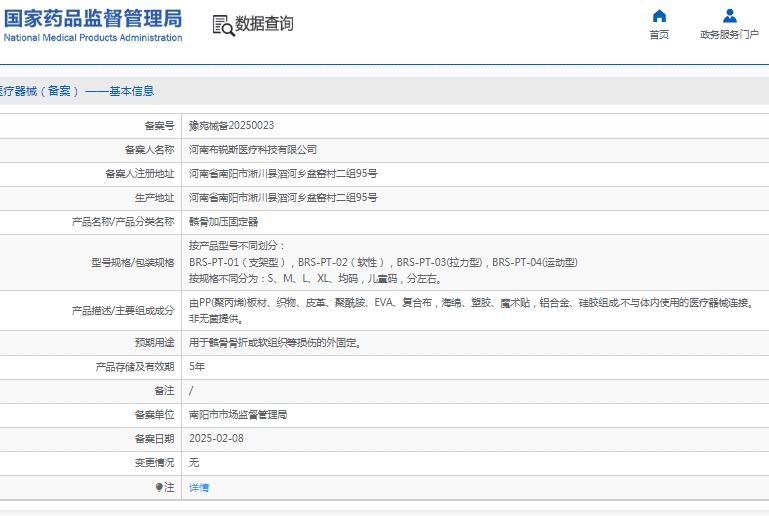Click the 备案人注册地址 field label
The image size is (769, 516).
point(140,174)
